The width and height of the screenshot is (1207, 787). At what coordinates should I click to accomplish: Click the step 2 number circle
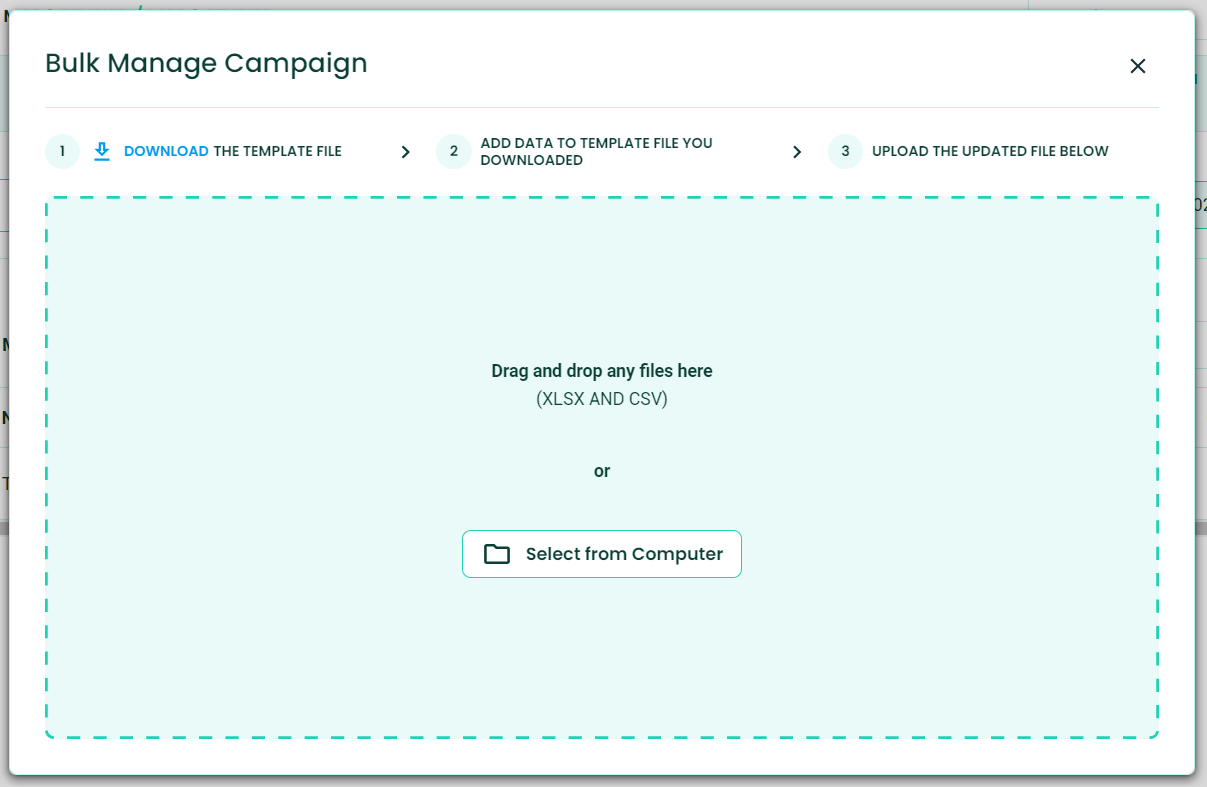(x=453, y=152)
